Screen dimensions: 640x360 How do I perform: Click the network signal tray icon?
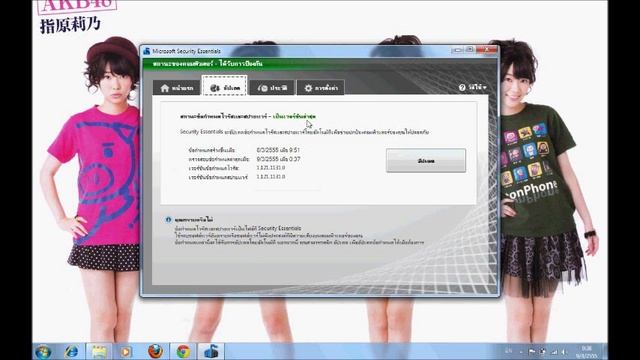coord(554,351)
